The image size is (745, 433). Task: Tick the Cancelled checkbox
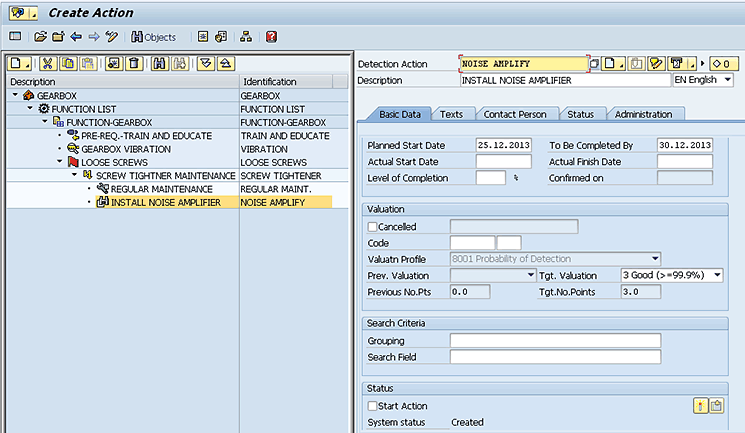[x=372, y=227]
